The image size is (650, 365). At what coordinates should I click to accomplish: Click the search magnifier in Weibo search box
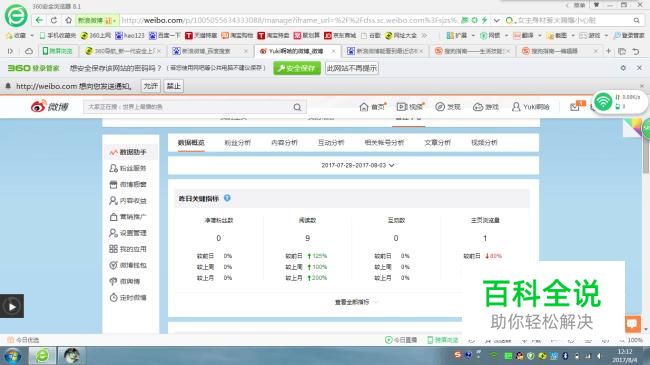pos(297,107)
